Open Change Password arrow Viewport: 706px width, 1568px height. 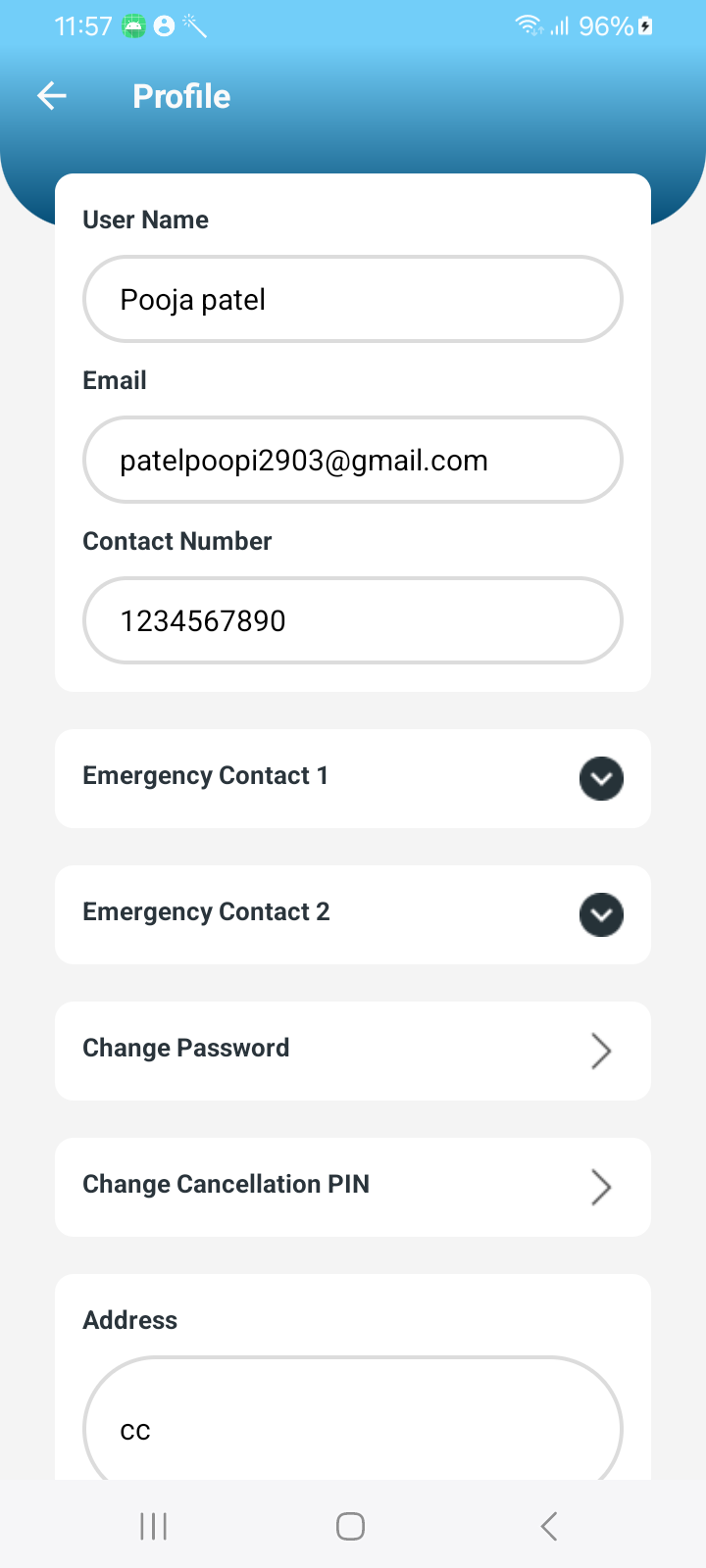click(601, 1051)
